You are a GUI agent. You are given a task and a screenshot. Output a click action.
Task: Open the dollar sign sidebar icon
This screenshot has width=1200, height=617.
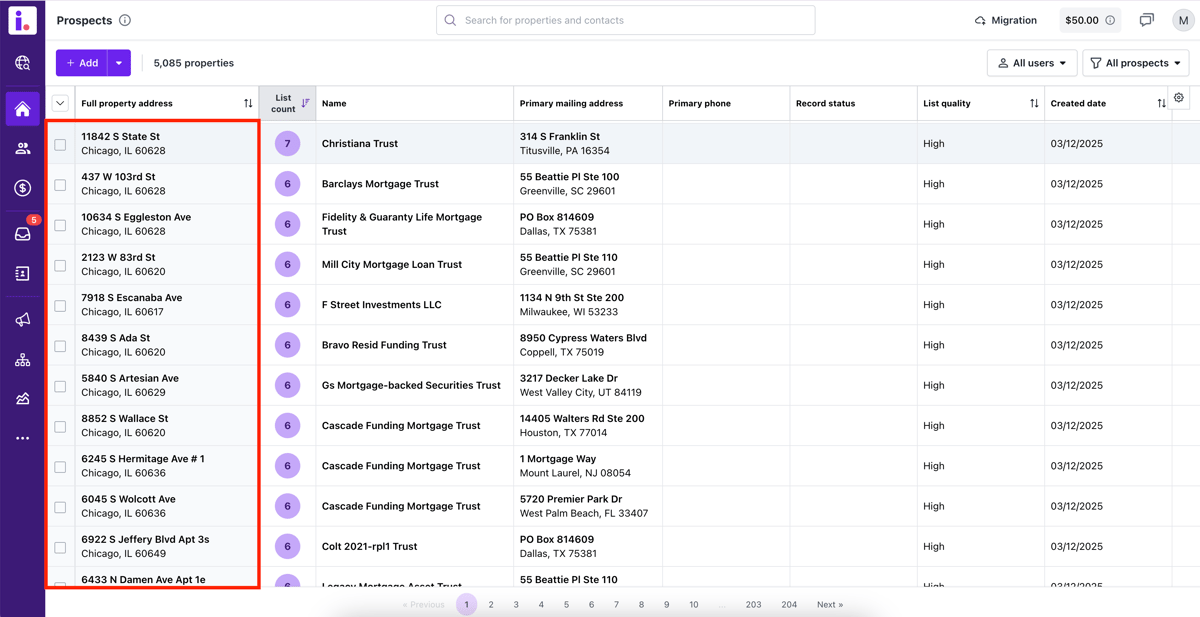22,188
